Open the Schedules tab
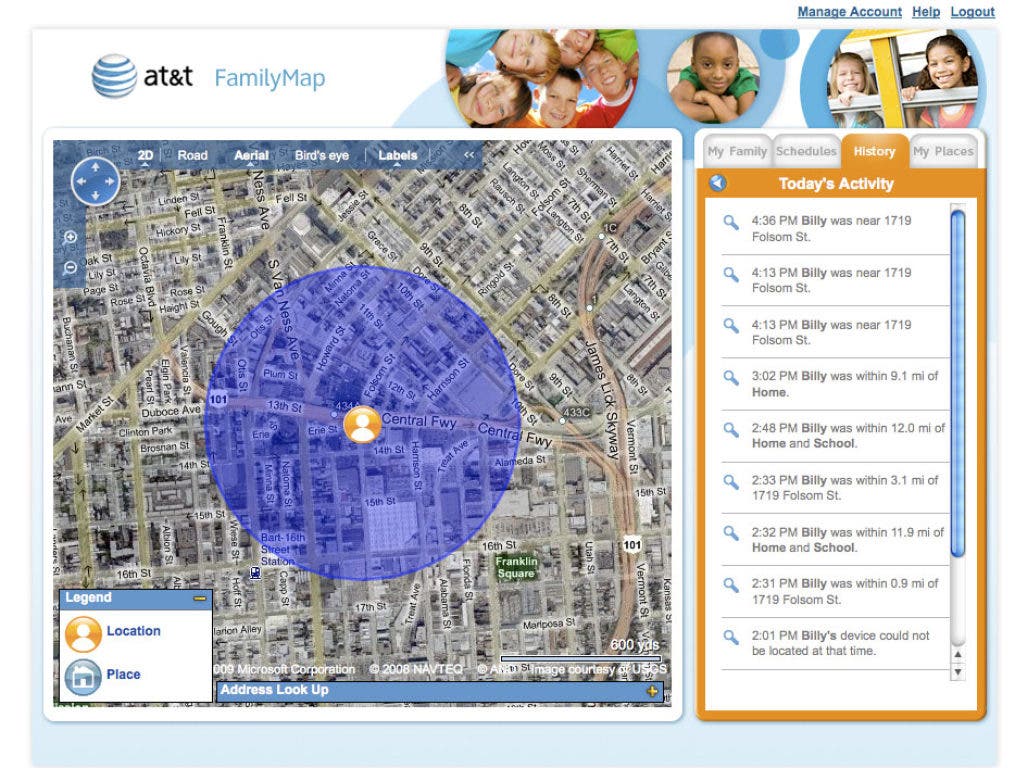This screenshot has width=1015, height=768. click(807, 152)
